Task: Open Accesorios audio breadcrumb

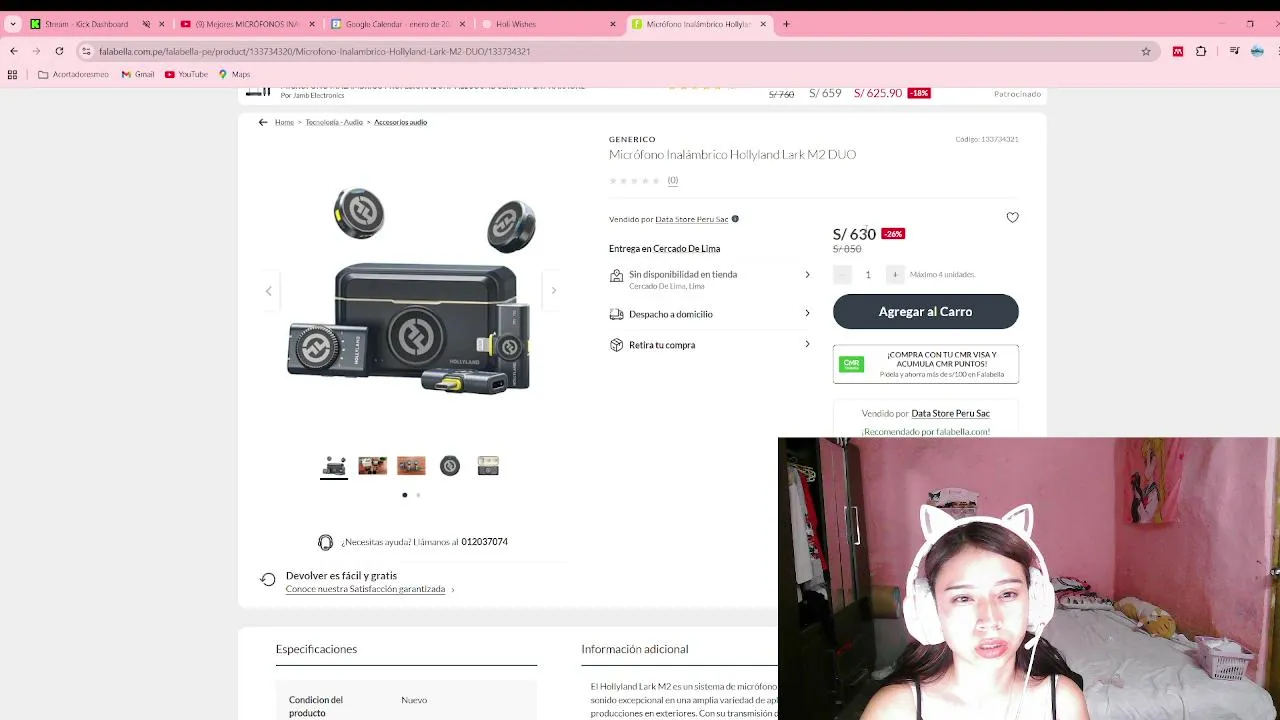Action: click(400, 122)
